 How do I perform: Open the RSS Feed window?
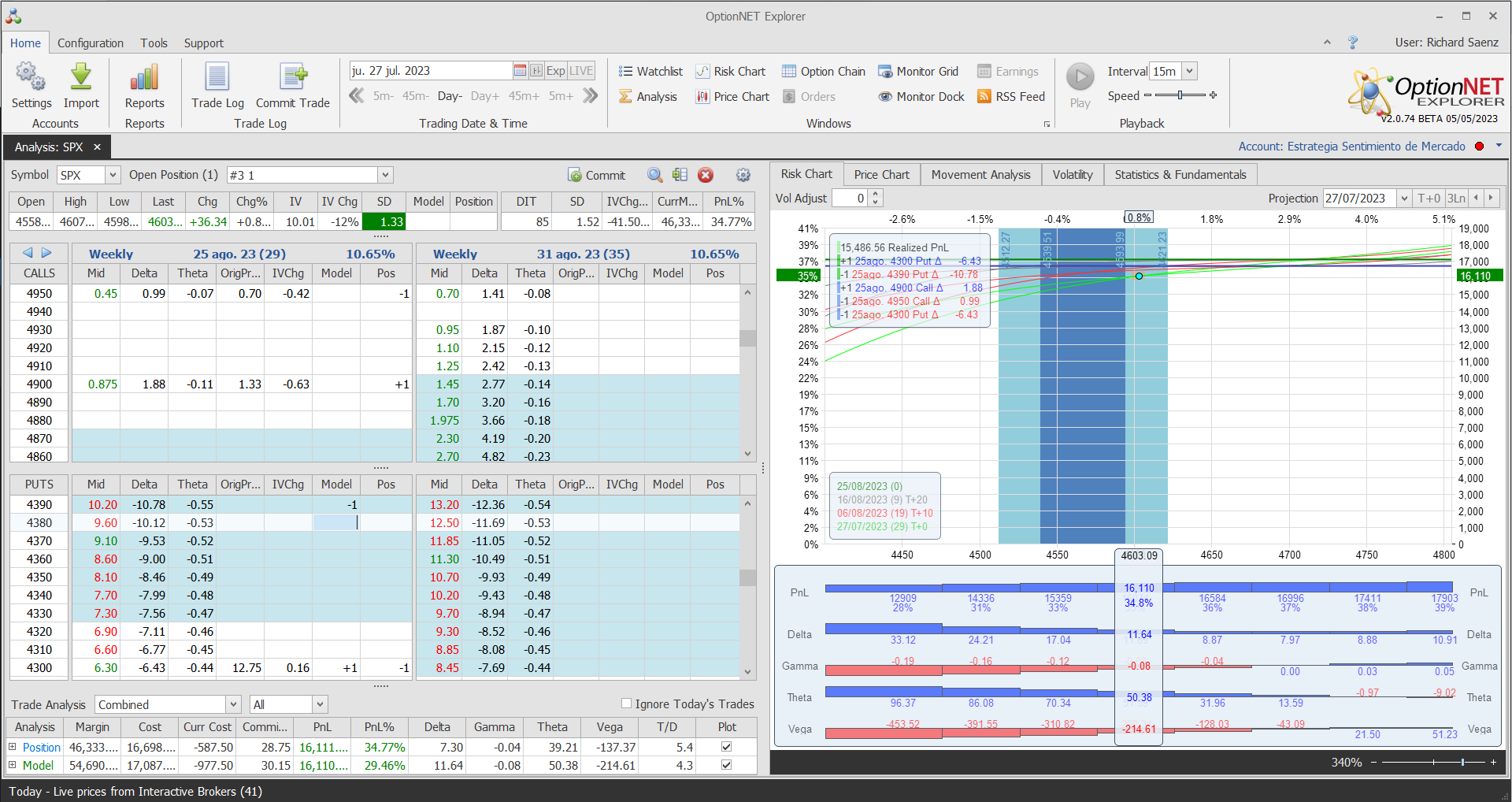(x=1011, y=97)
